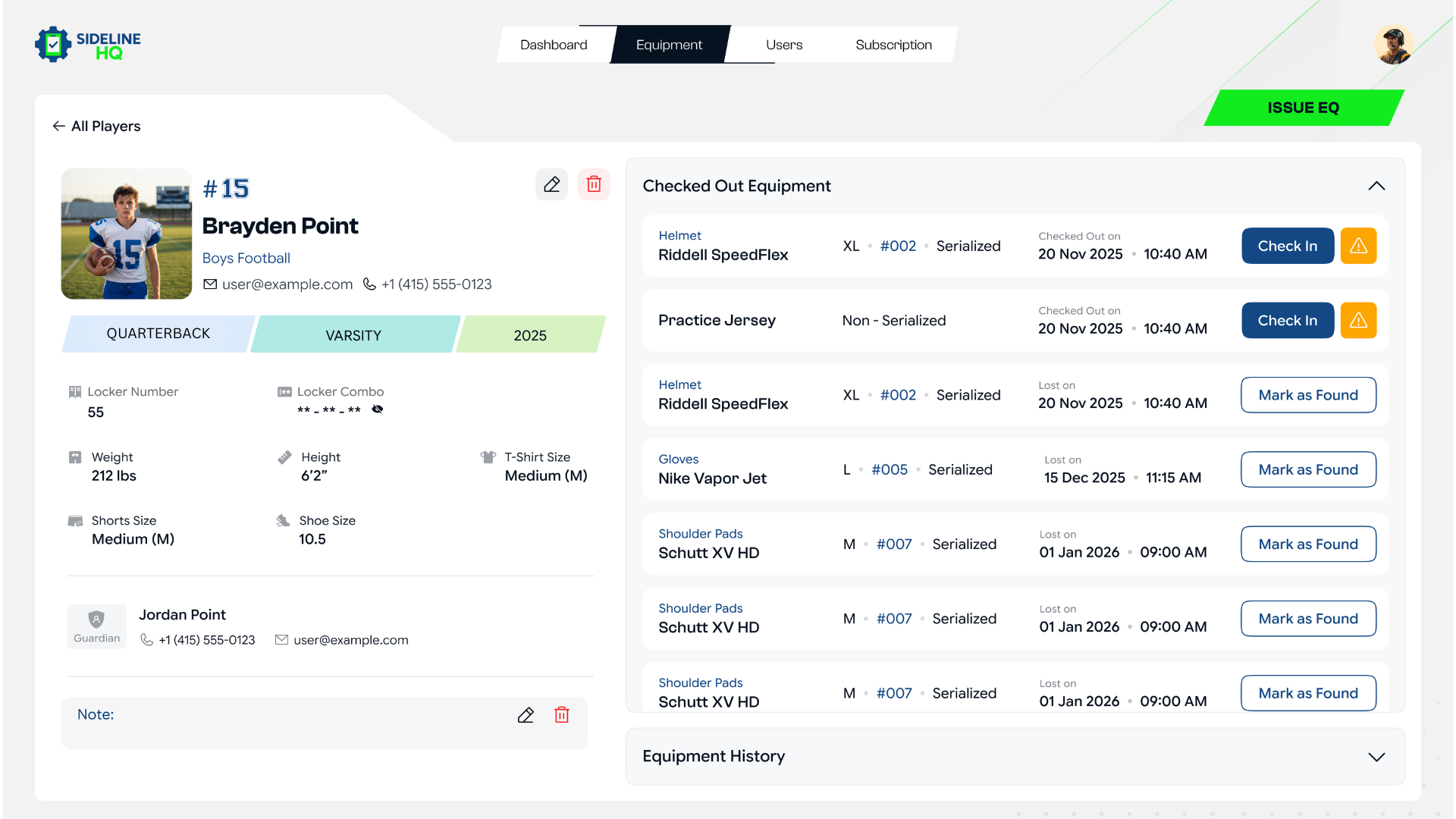This screenshot has width=1456, height=819.
Task: Mark the Nike Vapor Jet gloves as found
Action: point(1308,469)
